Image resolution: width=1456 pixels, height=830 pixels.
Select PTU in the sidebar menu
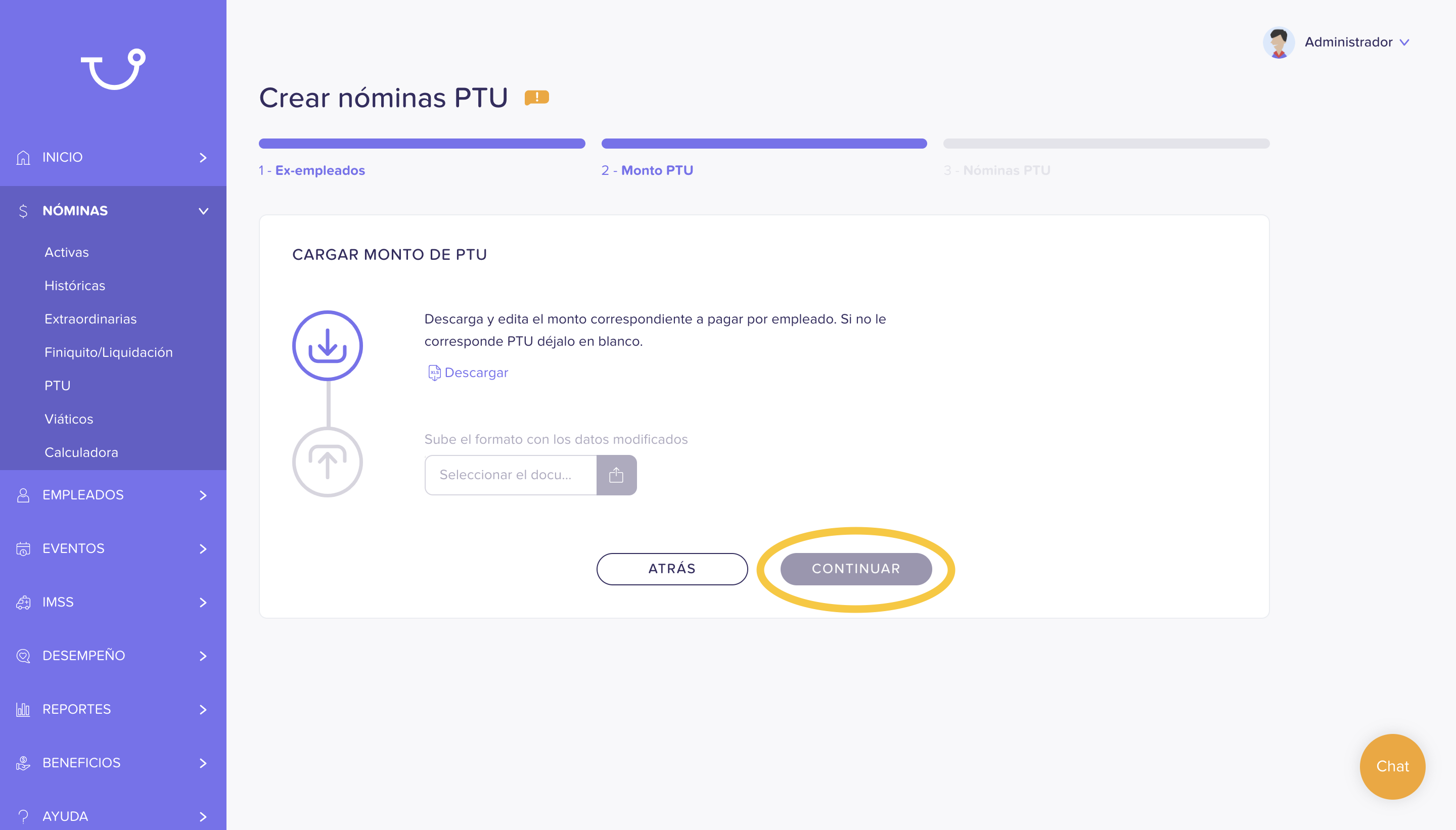pyautogui.click(x=57, y=385)
